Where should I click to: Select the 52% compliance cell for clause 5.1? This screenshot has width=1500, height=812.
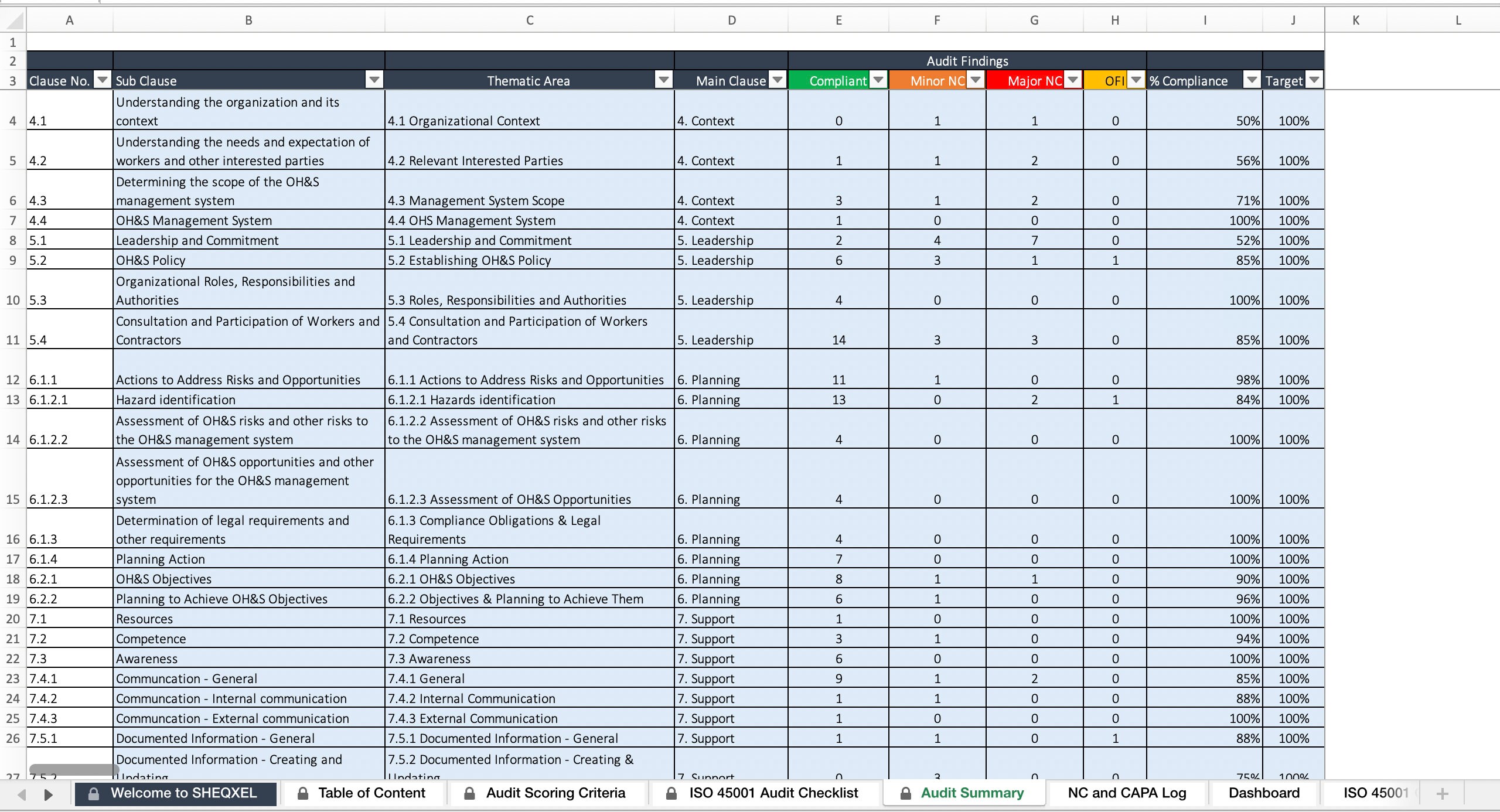pyautogui.click(x=1205, y=240)
